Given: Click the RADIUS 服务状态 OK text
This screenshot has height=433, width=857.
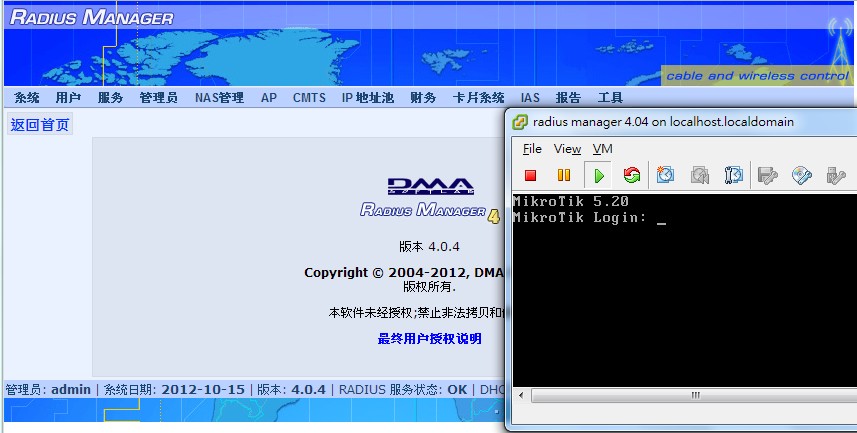Looking at the screenshot, I should [x=403, y=390].
